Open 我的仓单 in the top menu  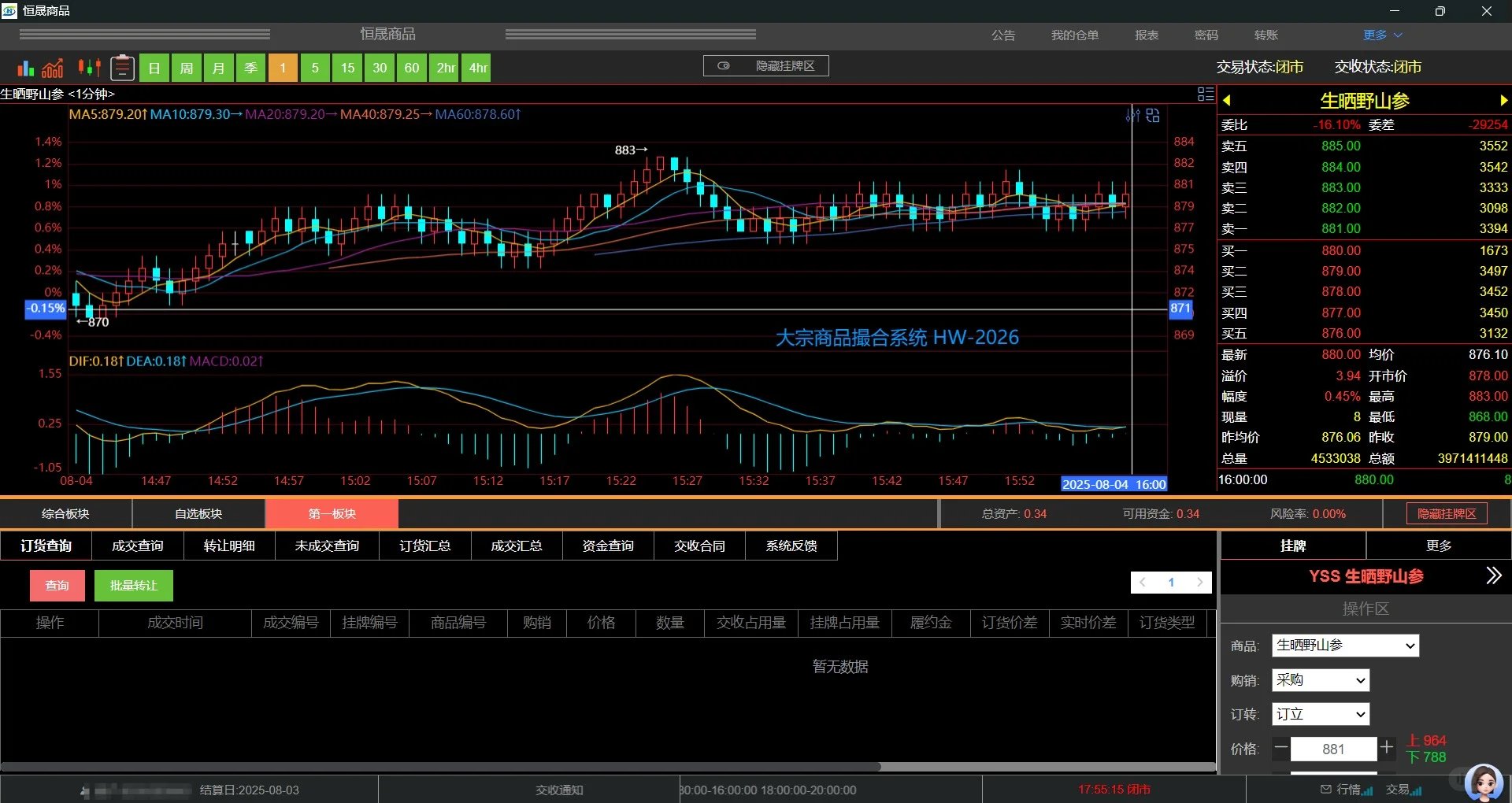[x=1075, y=35]
